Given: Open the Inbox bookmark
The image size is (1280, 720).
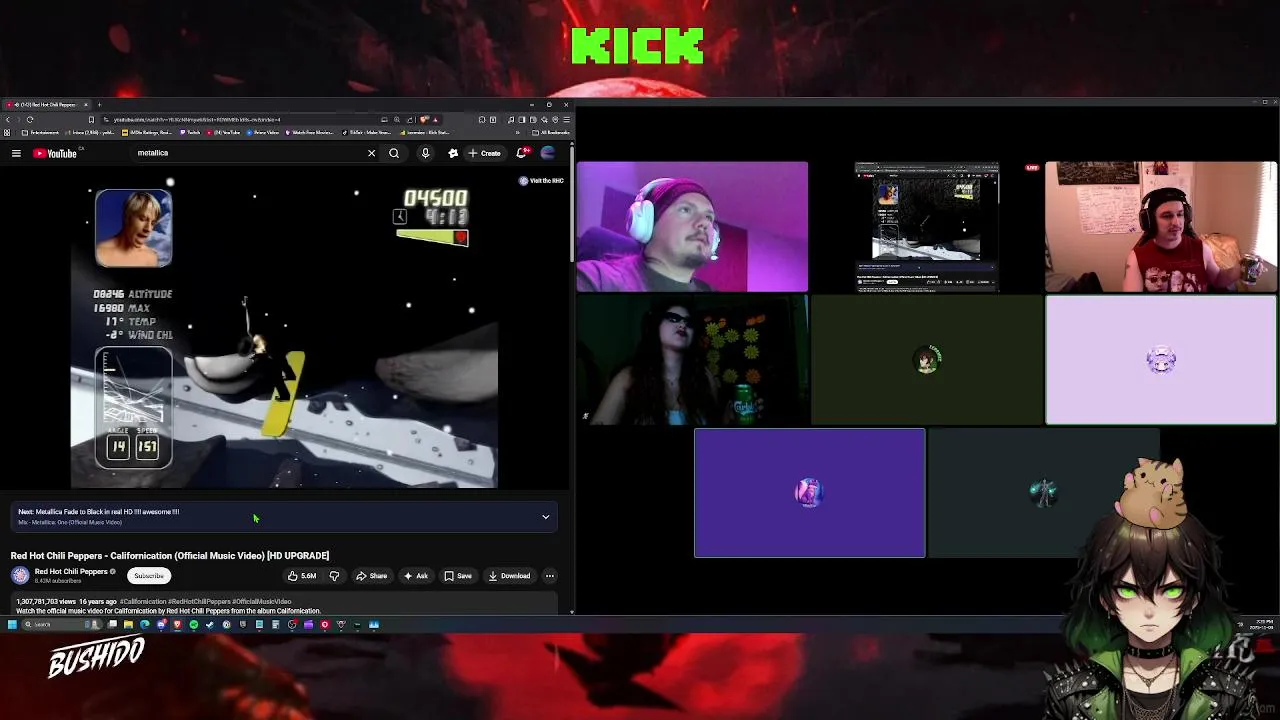Looking at the screenshot, I should point(90,132).
